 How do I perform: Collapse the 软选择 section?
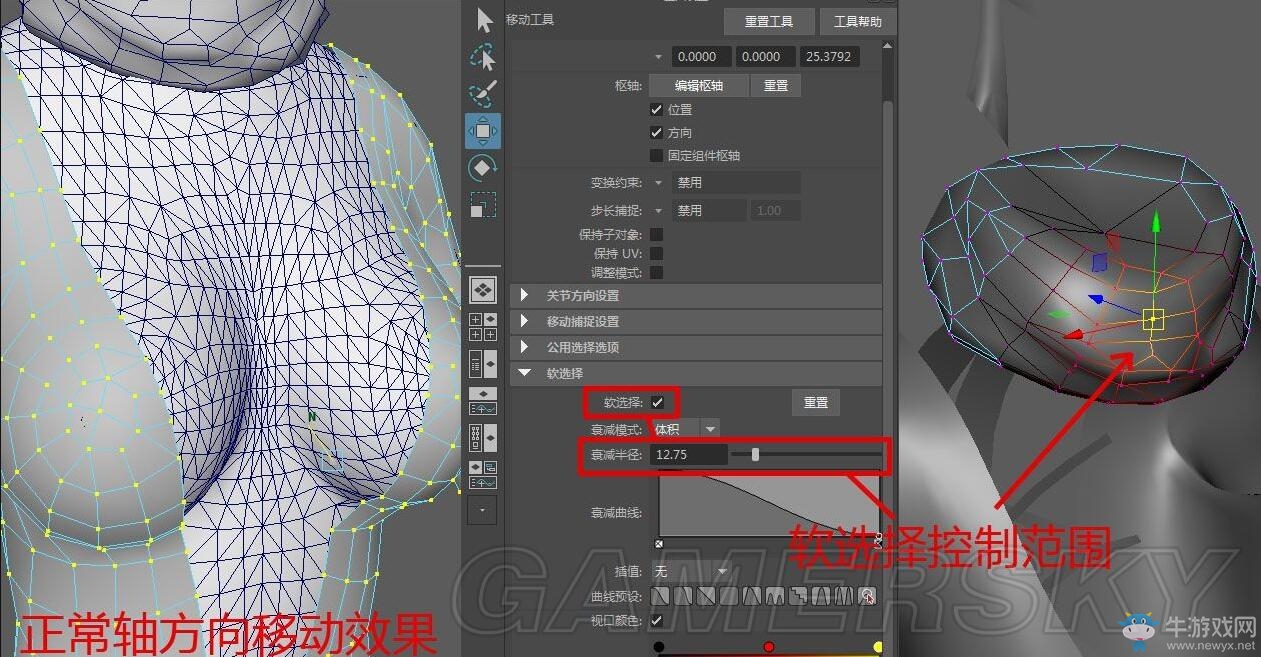tap(696, 373)
